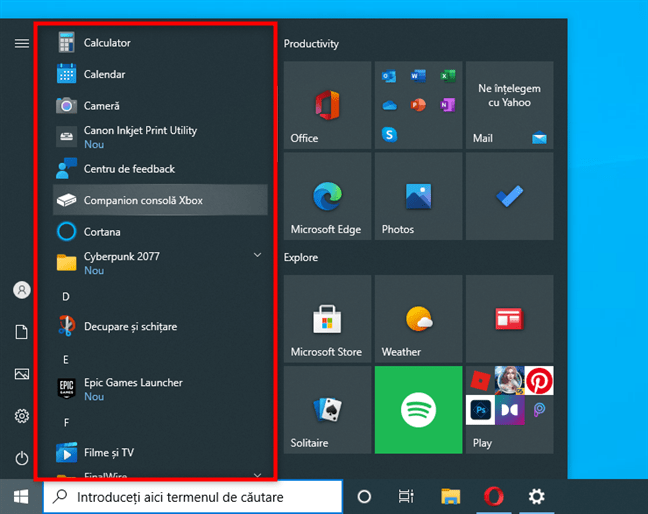
Task: Click the Pinterest icon in Play tile
Action: point(539,381)
